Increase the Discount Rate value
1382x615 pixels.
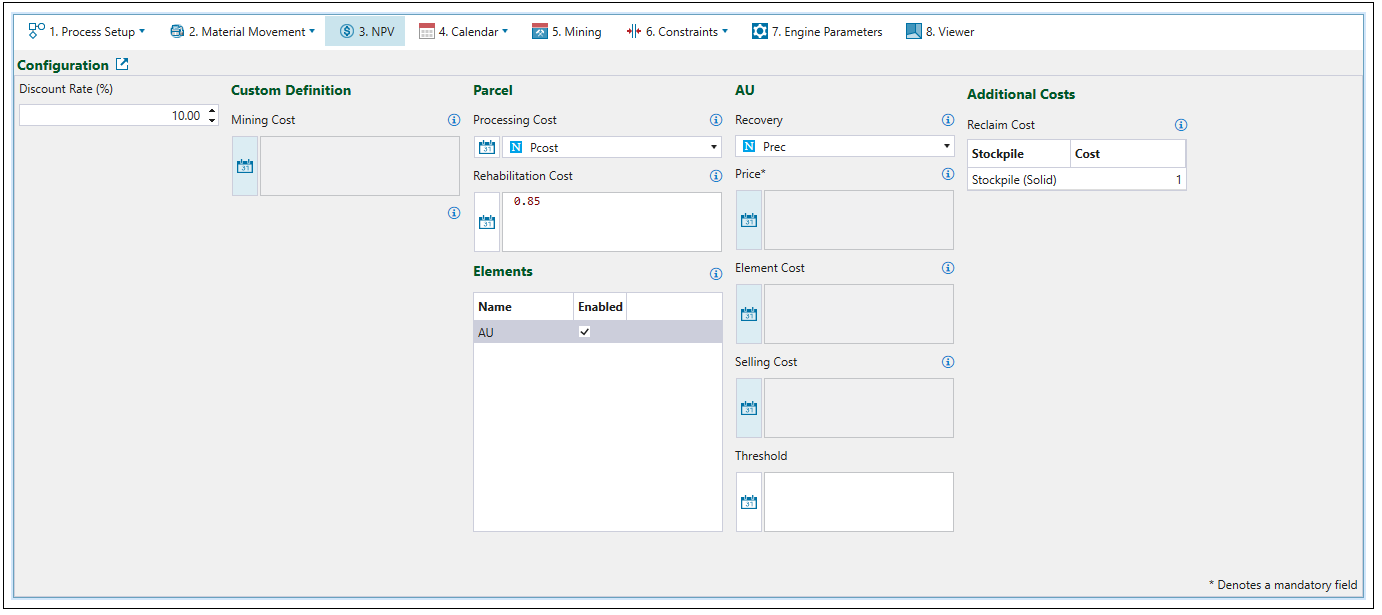point(211,111)
